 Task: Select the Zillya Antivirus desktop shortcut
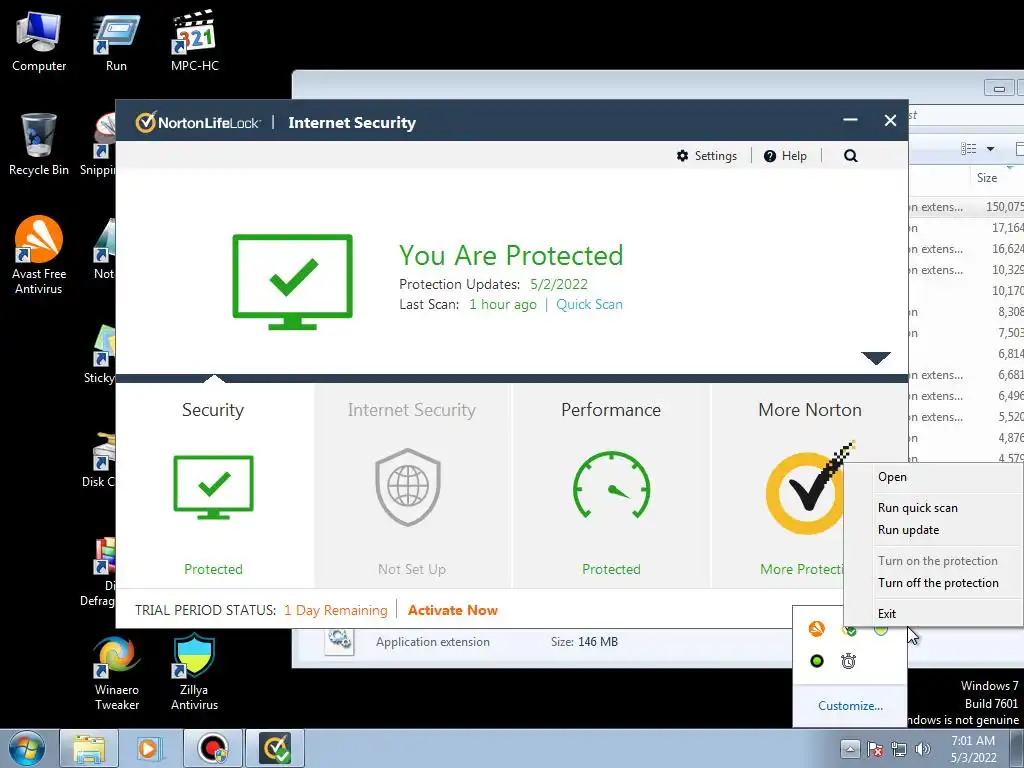[195, 673]
